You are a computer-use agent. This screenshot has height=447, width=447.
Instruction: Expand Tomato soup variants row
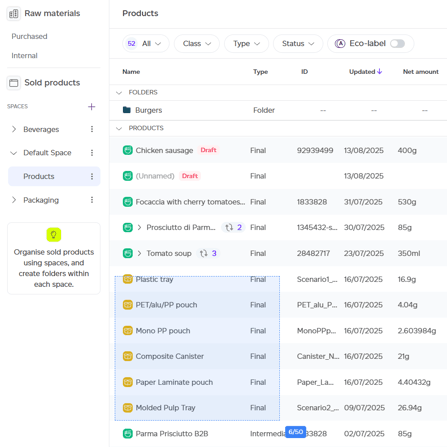pyautogui.click(x=139, y=253)
